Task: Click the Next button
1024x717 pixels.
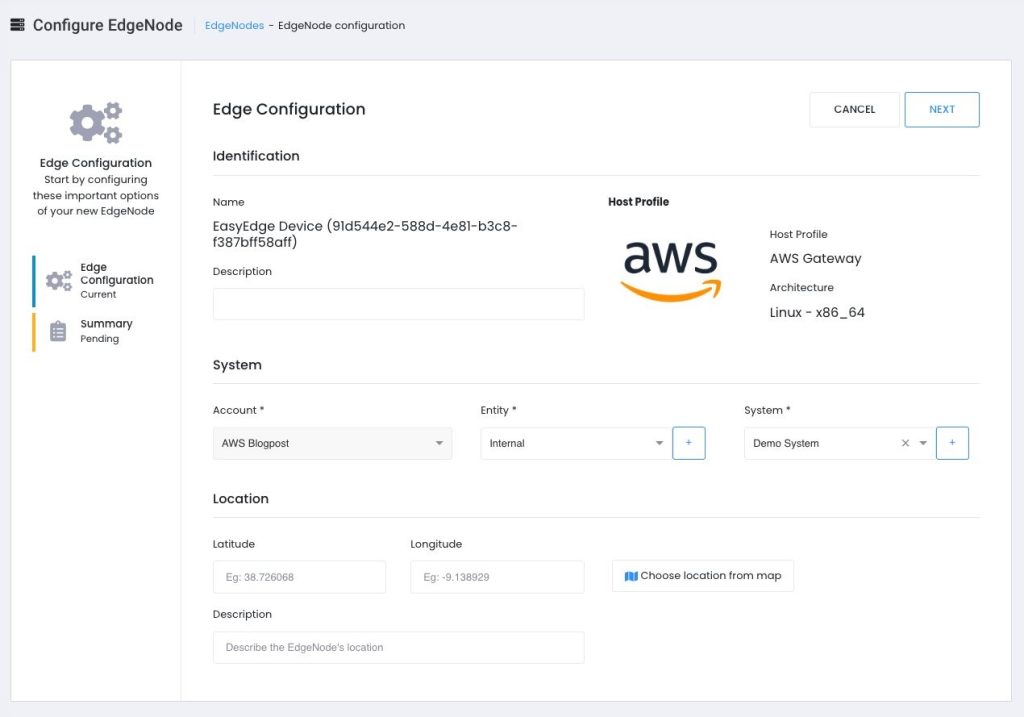Action: point(942,110)
